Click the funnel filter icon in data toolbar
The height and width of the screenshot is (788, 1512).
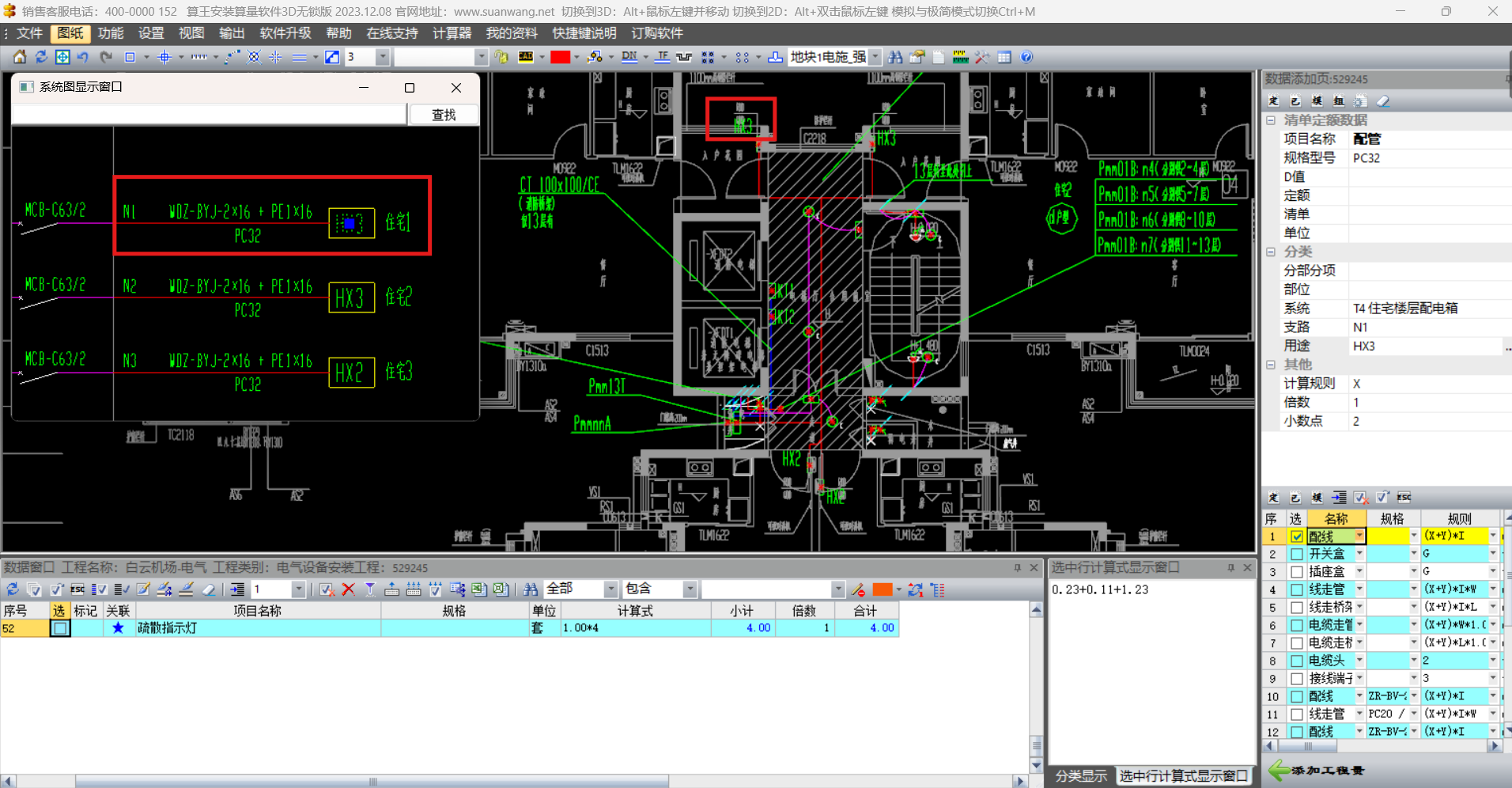(370, 589)
